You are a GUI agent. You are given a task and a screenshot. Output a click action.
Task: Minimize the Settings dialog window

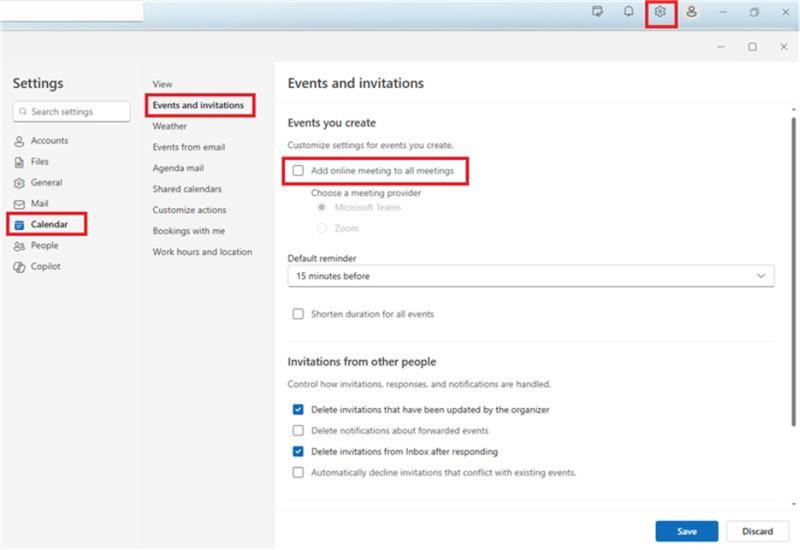[720, 46]
